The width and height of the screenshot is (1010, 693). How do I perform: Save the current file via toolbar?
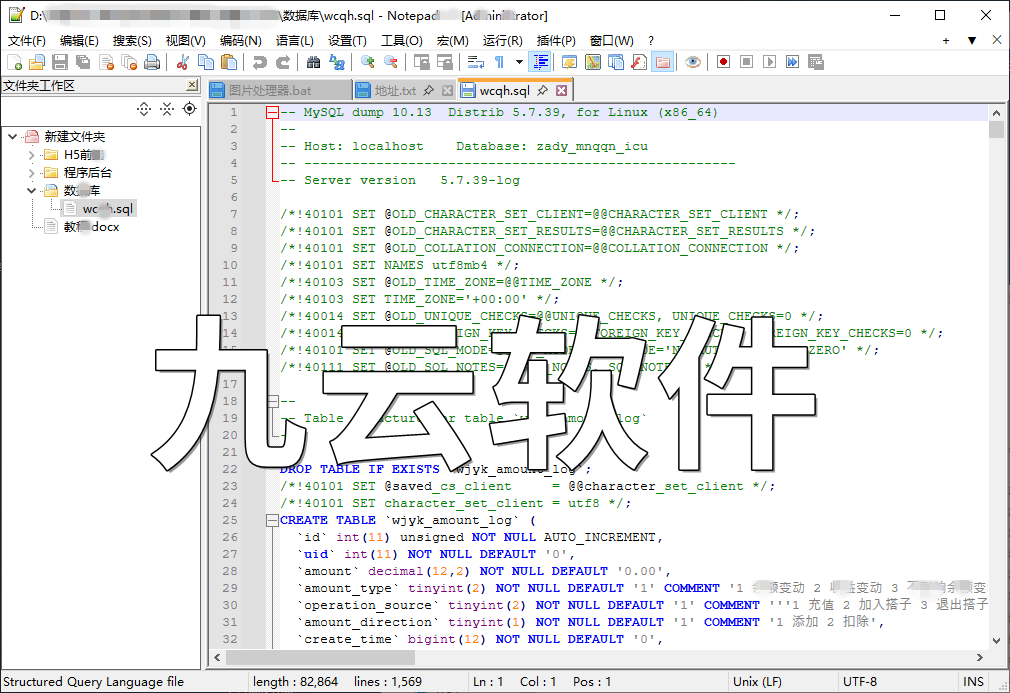pos(60,62)
